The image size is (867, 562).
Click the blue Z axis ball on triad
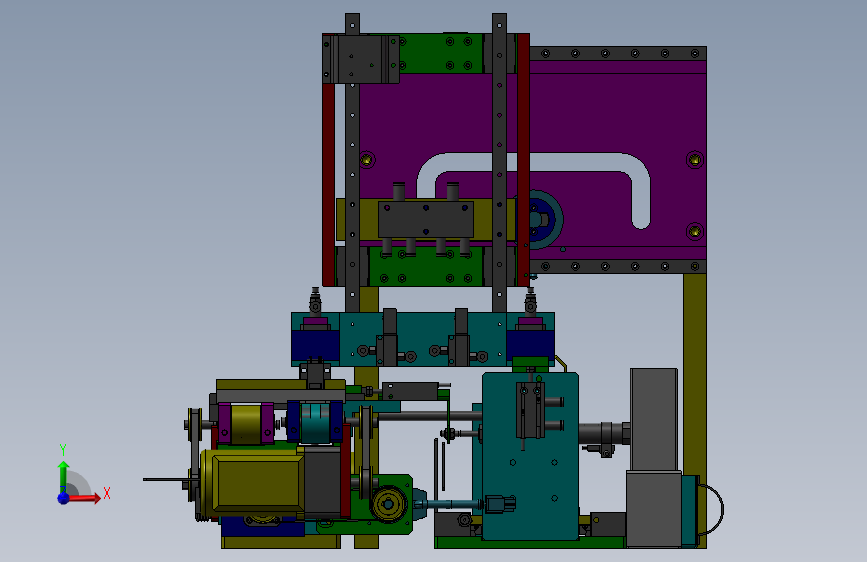[x=64, y=498]
